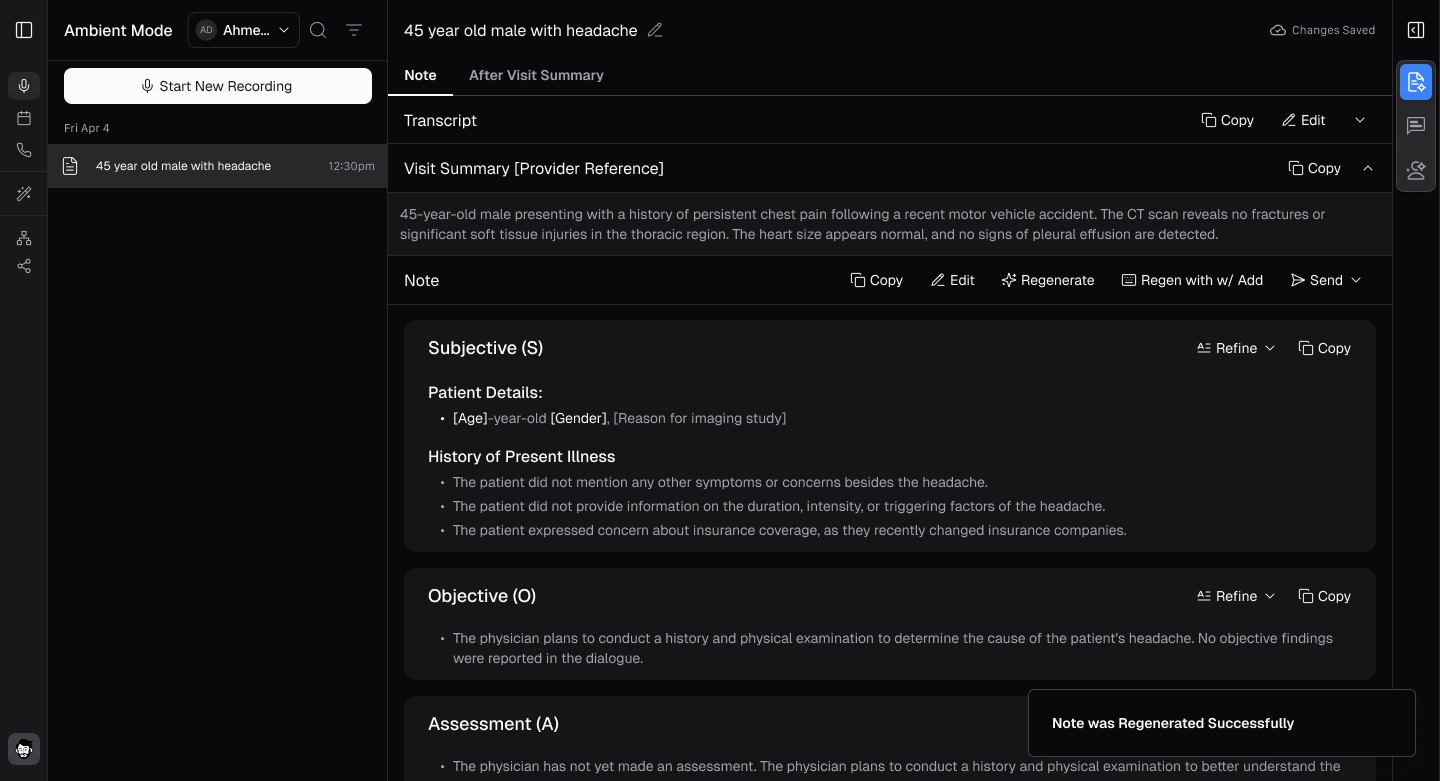Open the Send dropdown in Note toolbar
This screenshot has width=1440, height=781.
pos(1326,280)
